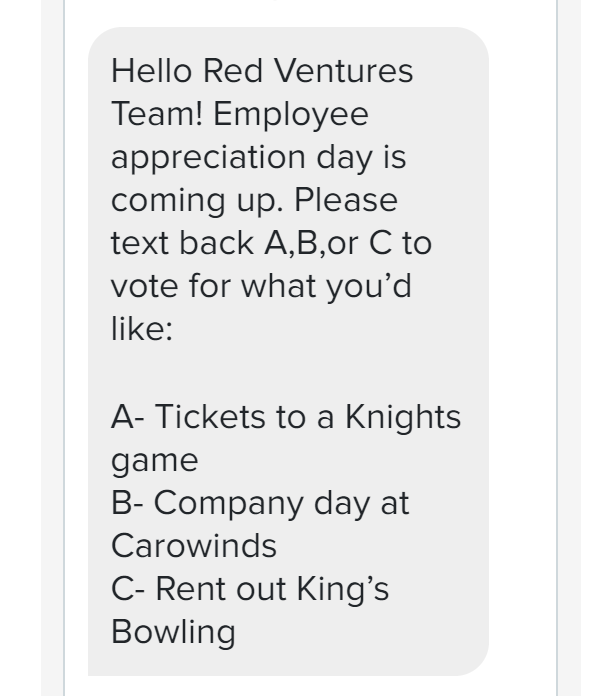The height and width of the screenshot is (696, 605).
Task: Click the word 'King's' in option C
Action: point(342,589)
